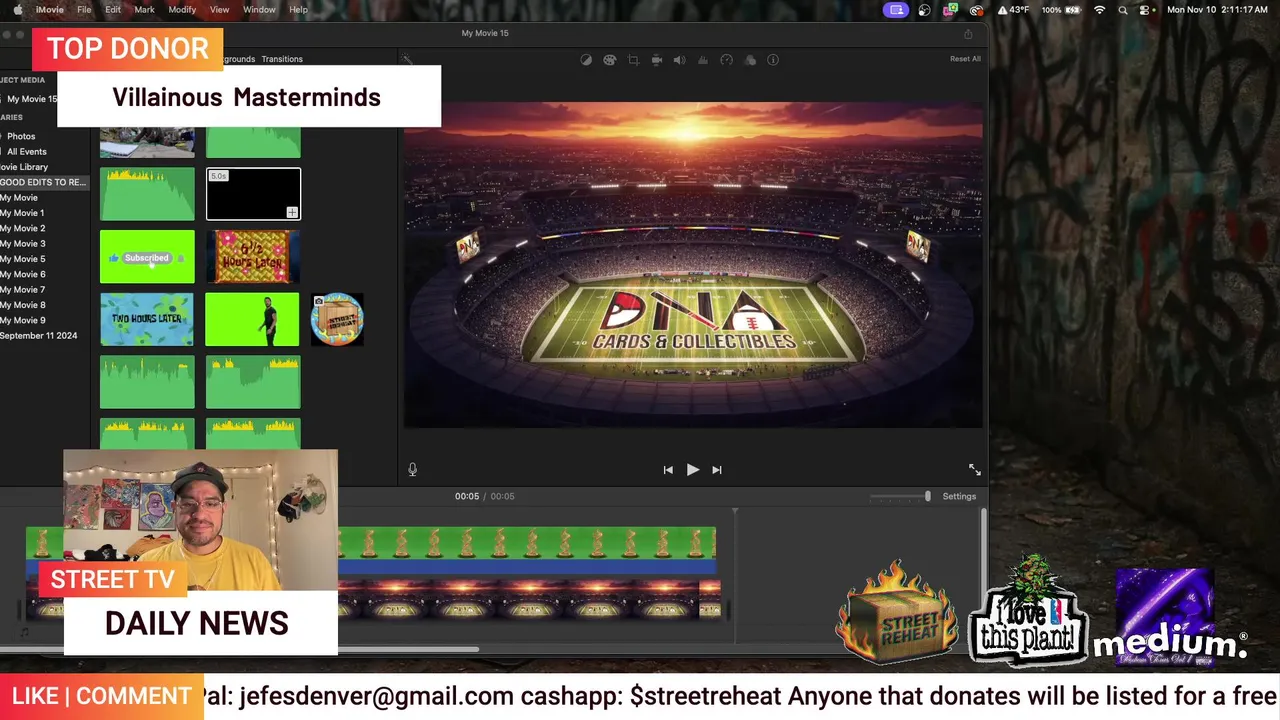This screenshot has width=1280, height=720.
Task: Open the Volume adjustment tool
Action: click(679, 60)
